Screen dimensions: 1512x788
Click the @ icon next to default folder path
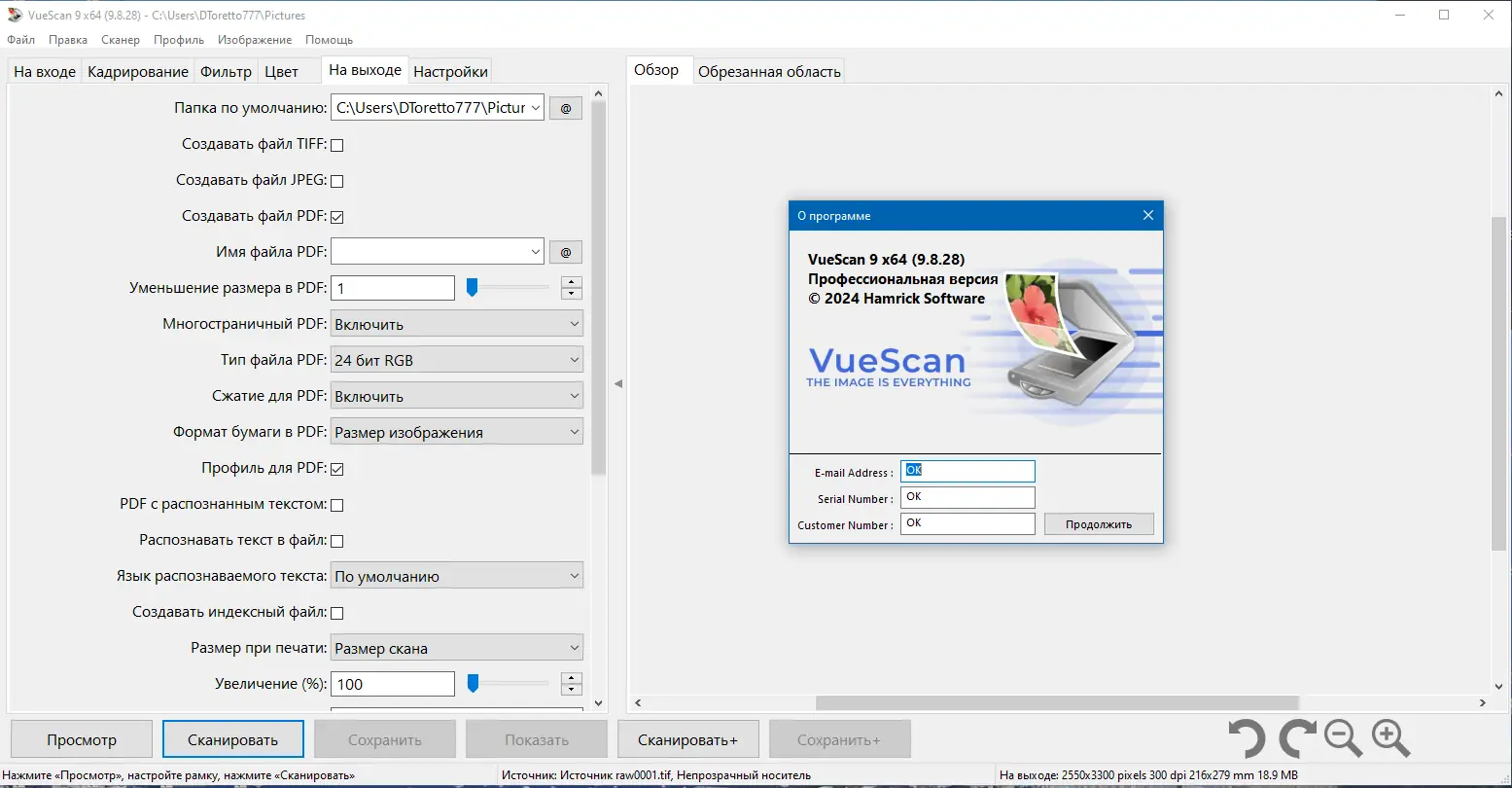tap(565, 107)
